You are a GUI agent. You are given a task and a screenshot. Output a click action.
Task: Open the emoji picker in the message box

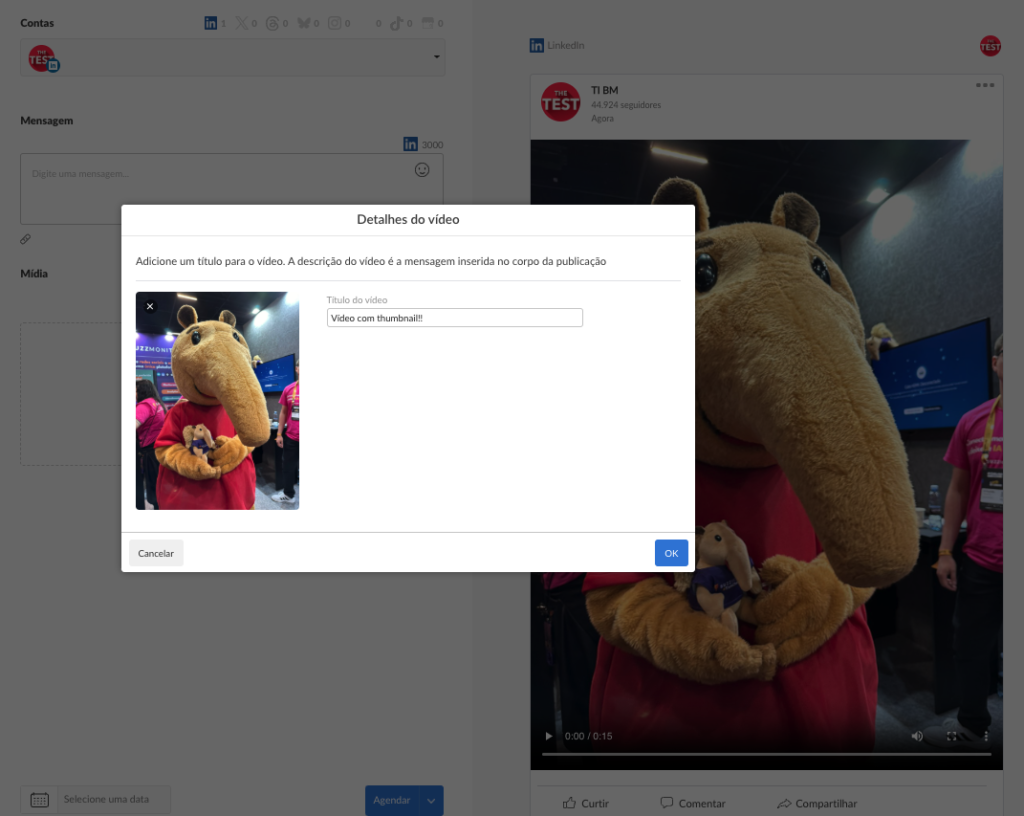tap(422, 170)
